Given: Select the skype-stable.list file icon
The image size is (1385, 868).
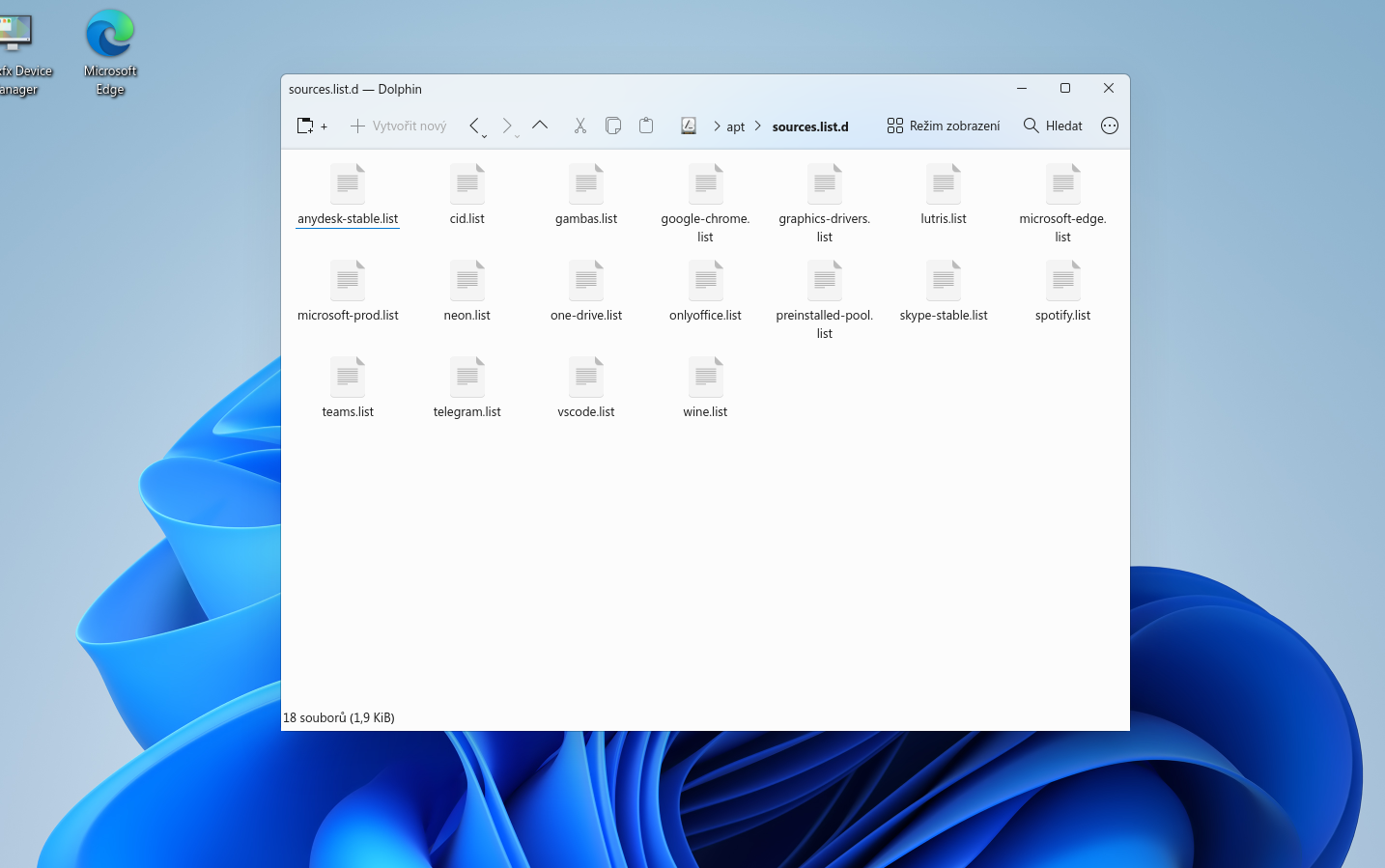Looking at the screenshot, I should point(944,280).
